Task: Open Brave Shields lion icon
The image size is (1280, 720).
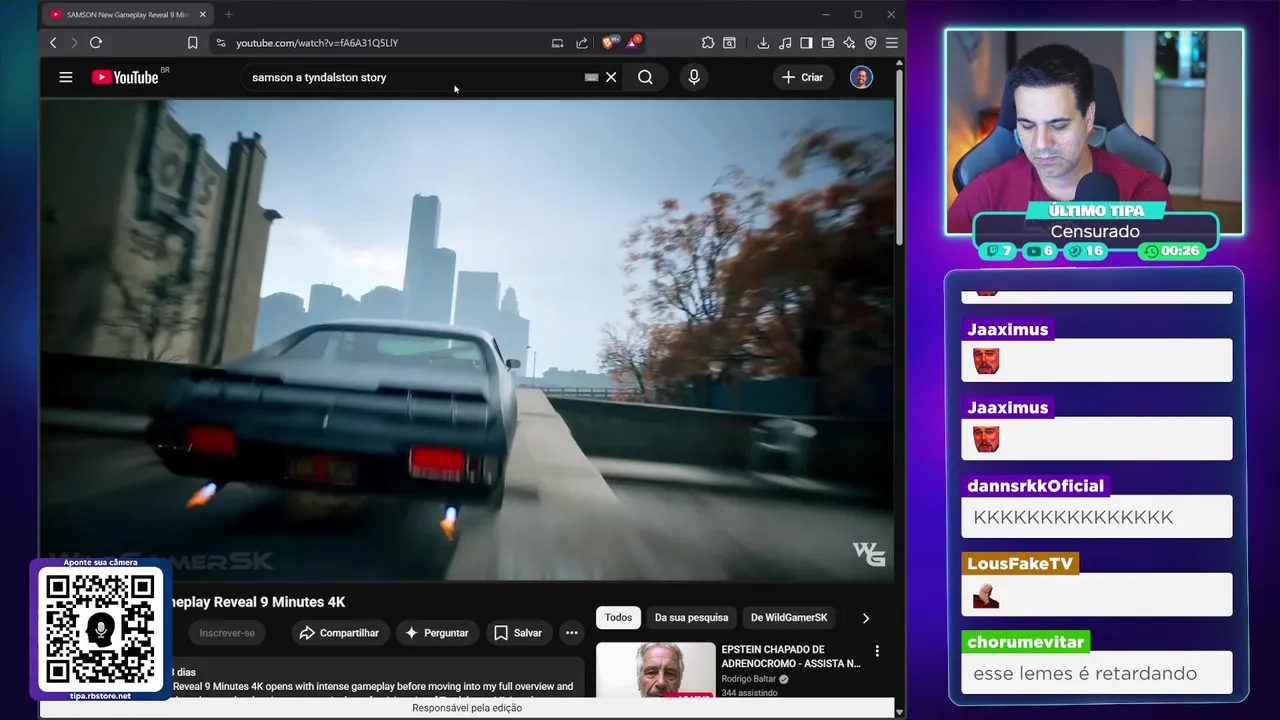Action: (x=609, y=43)
